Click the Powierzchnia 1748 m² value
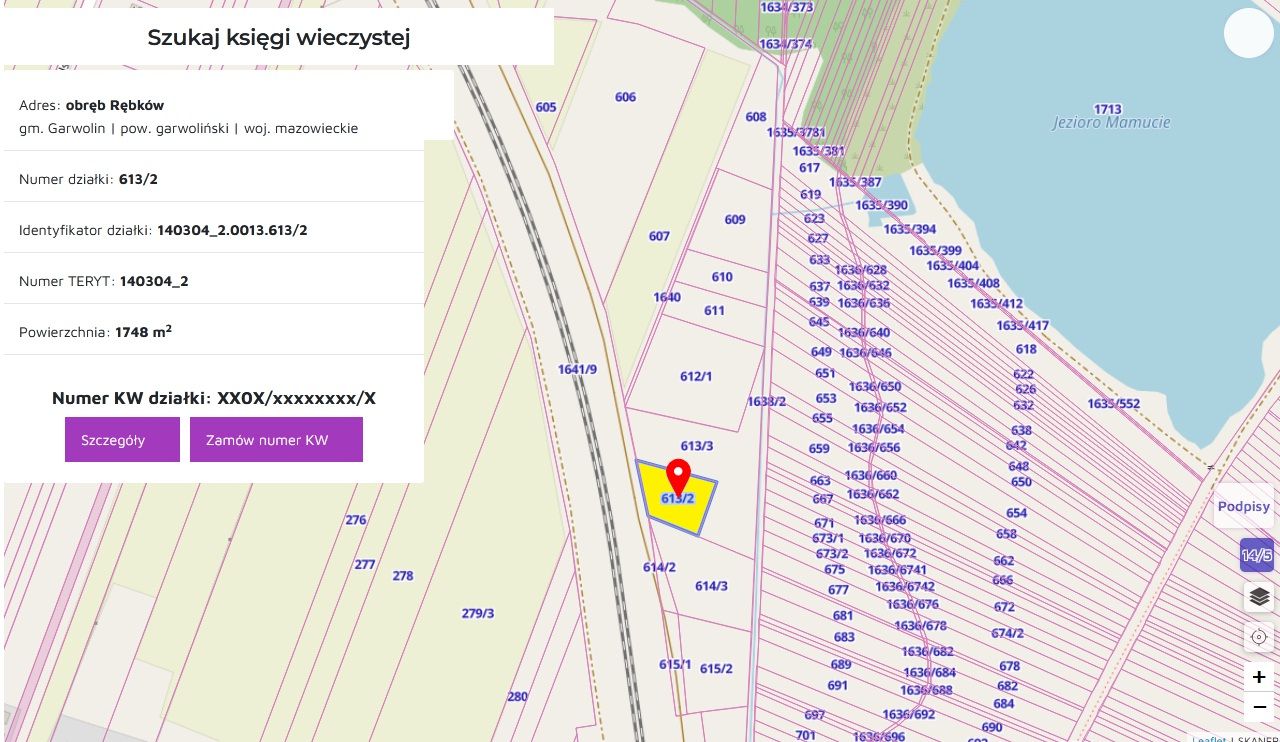The height and width of the screenshot is (742, 1280). (146, 330)
